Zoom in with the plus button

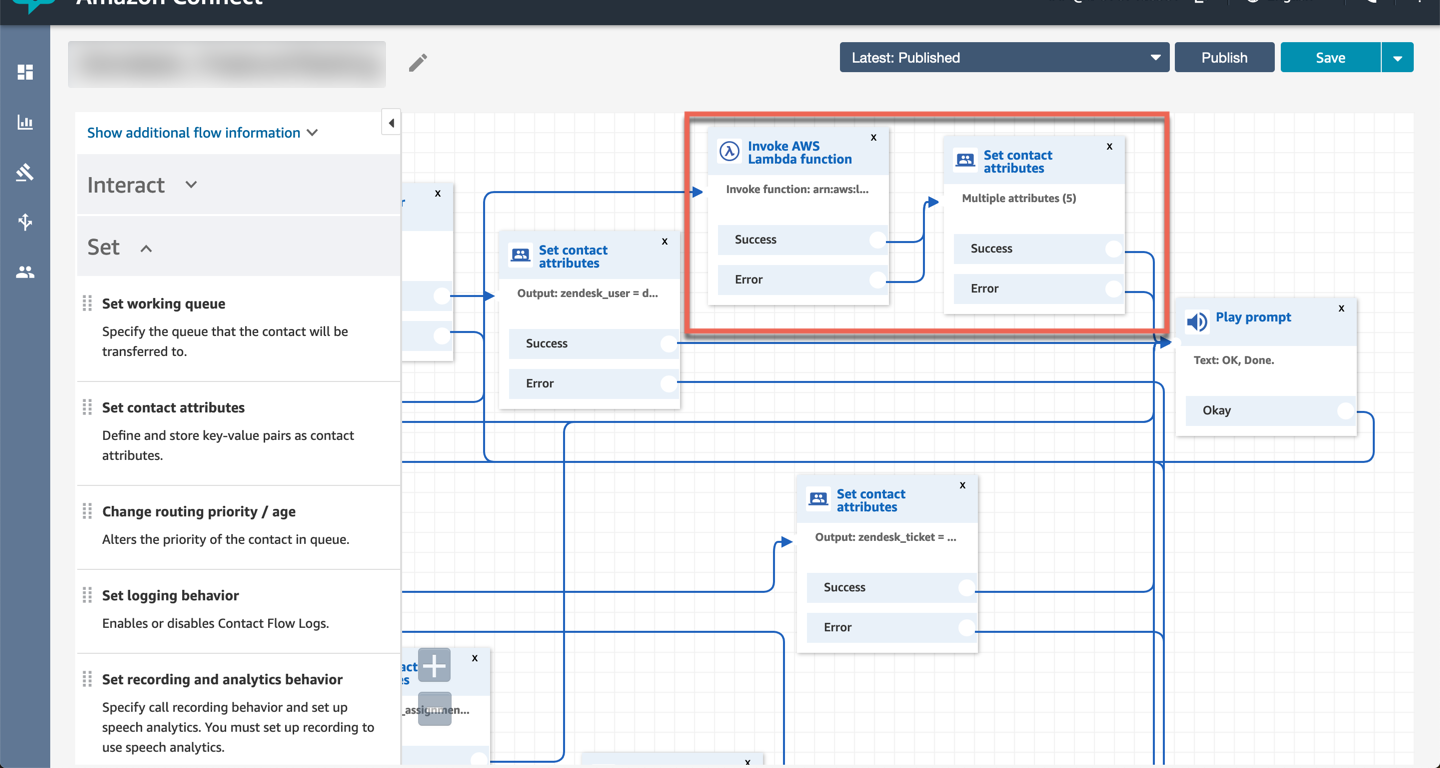pos(434,665)
